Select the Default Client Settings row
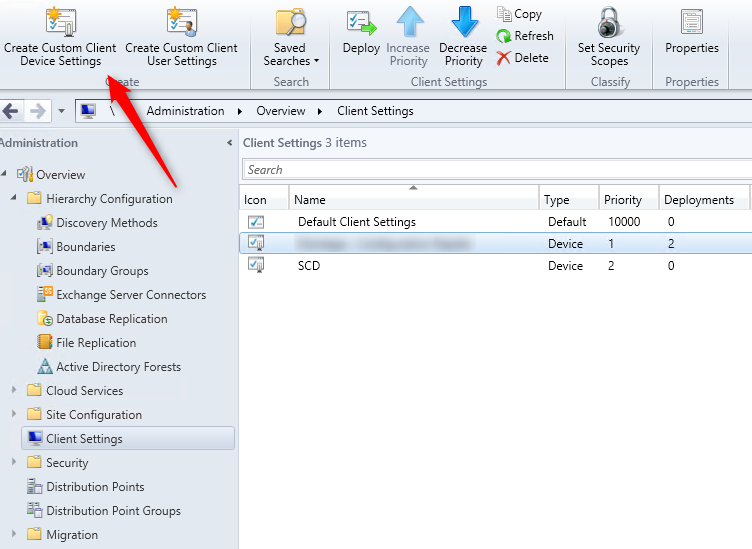 click(495, 222)
